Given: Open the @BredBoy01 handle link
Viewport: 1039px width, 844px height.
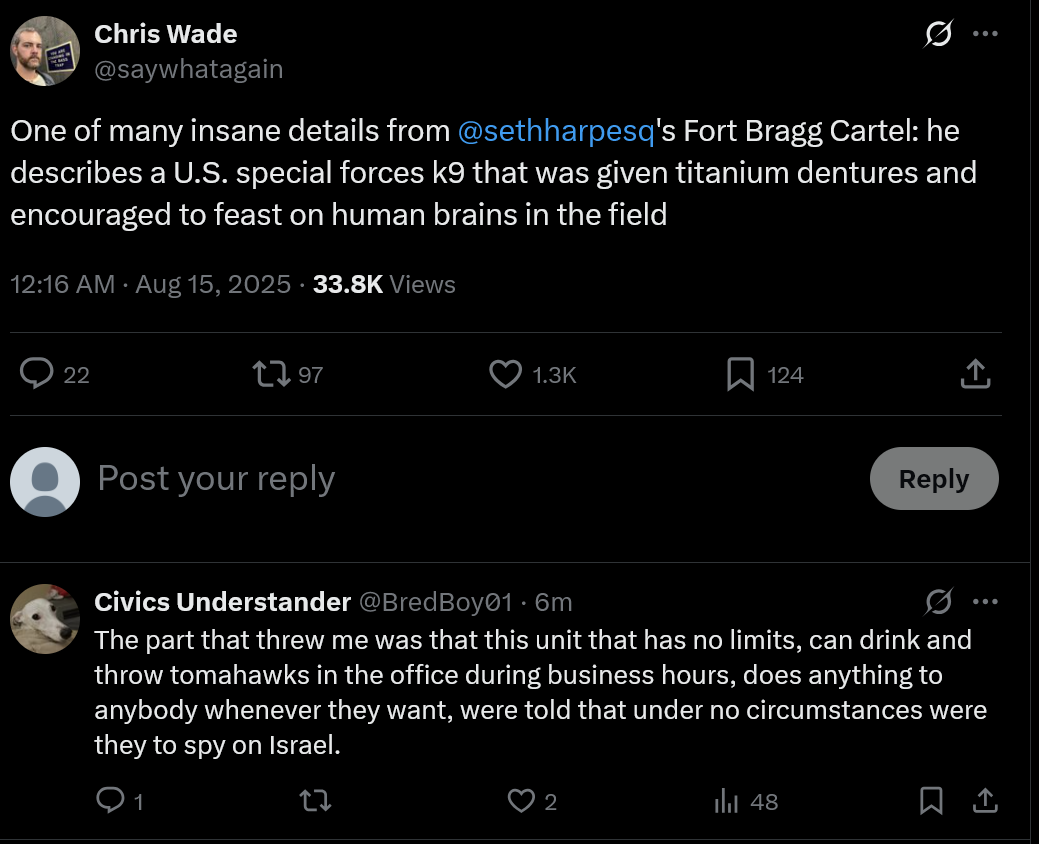Looking at the screenshot, I should (435, 602).
